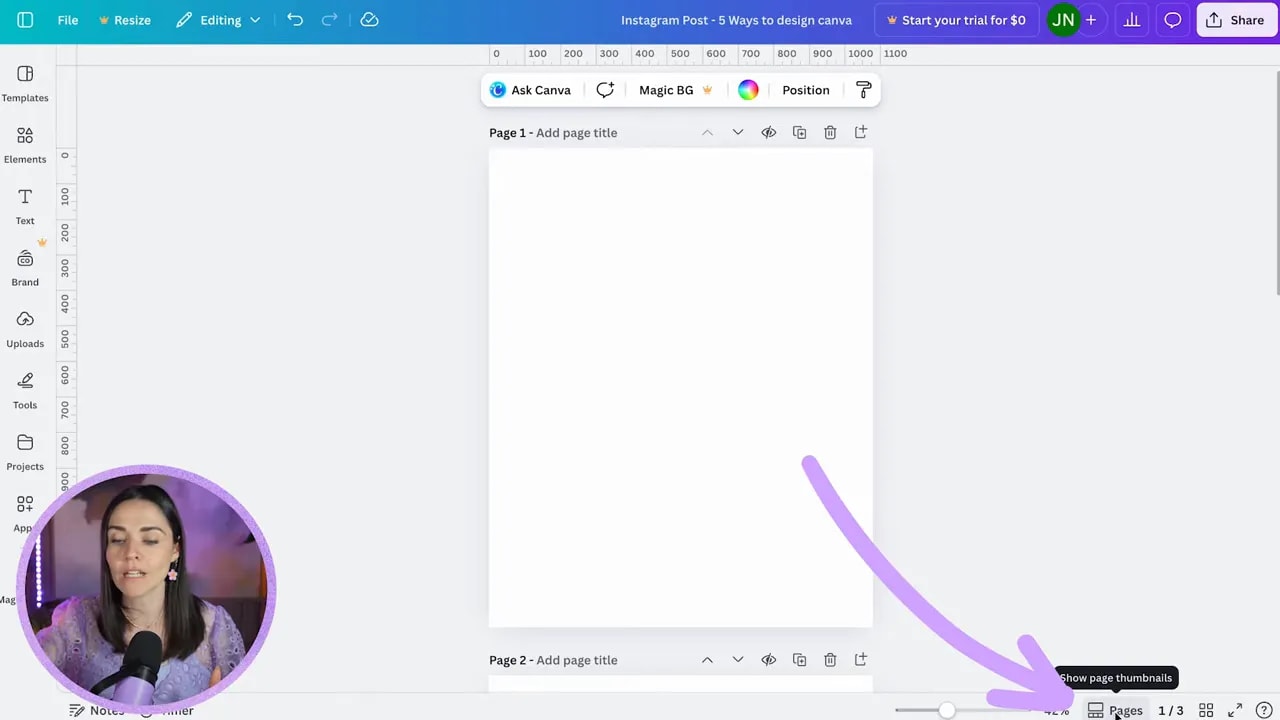The image size is (1280, 720).
Task: Click the Share button
Action: click(1236, 20)
